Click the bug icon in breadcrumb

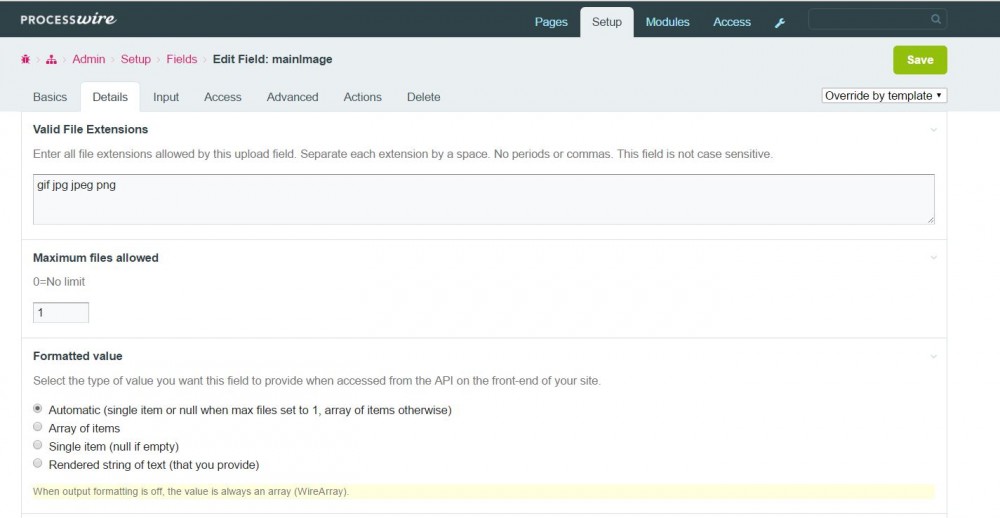click(x=25, y=60)
